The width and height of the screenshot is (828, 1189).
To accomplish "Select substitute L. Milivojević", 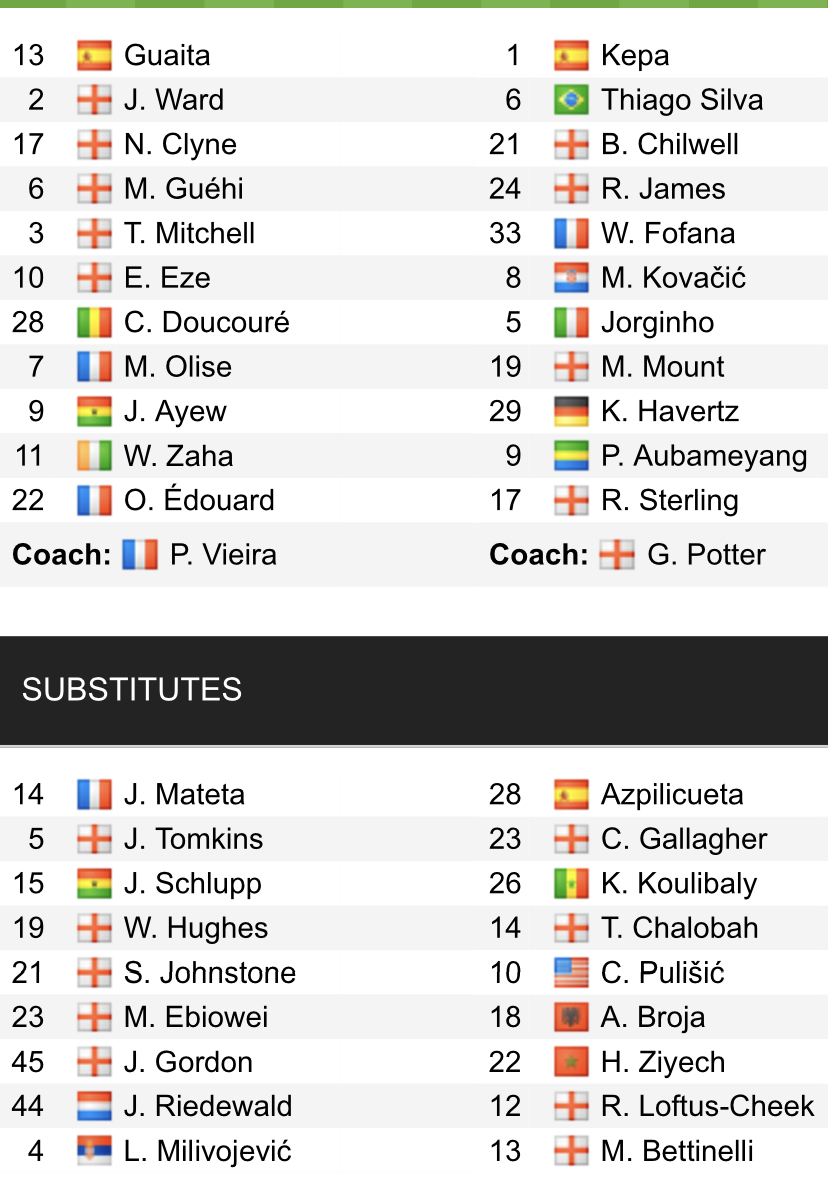I will [x=207, y=1151].
